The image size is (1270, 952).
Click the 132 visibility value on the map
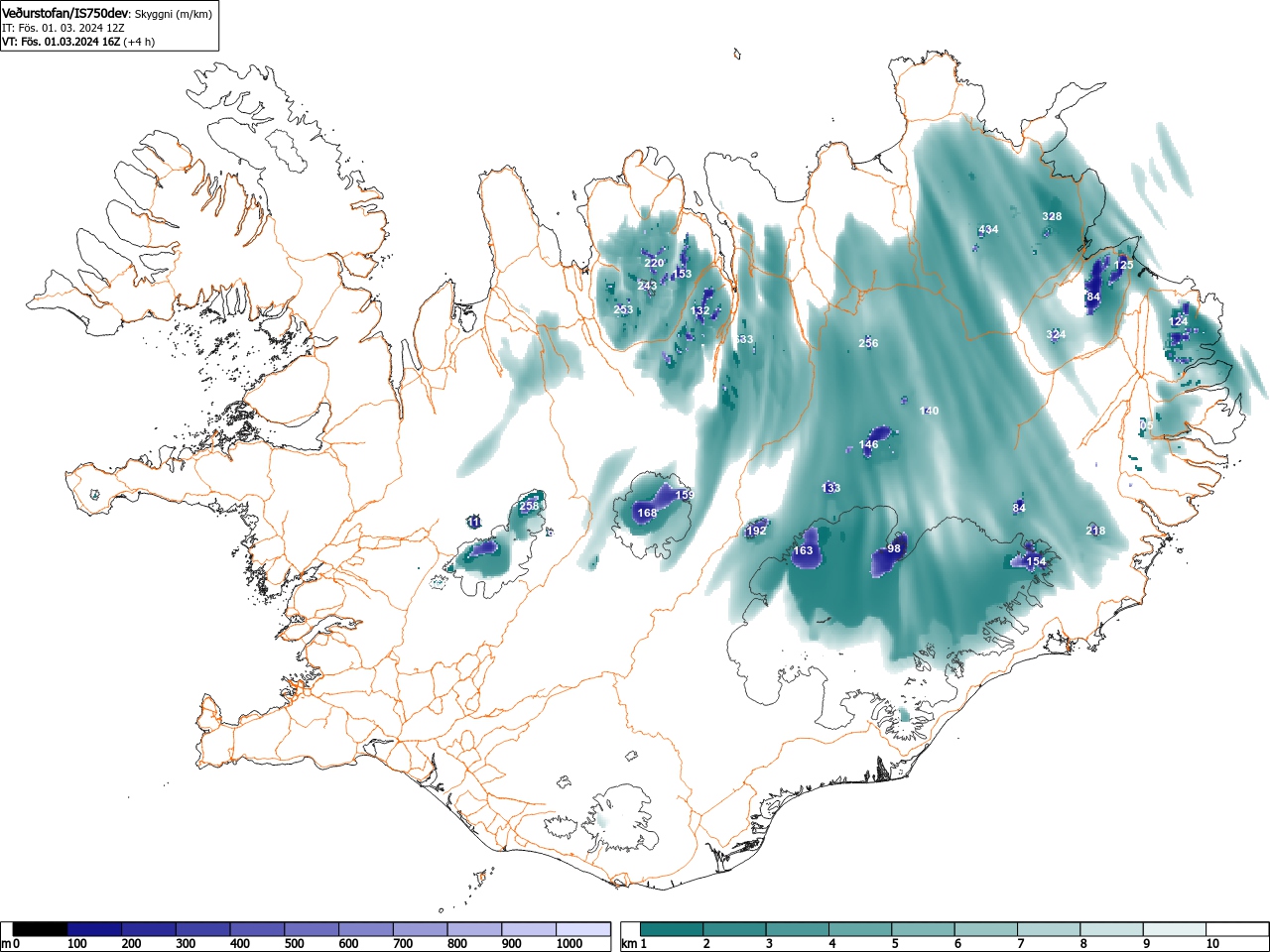coord(700,310)
